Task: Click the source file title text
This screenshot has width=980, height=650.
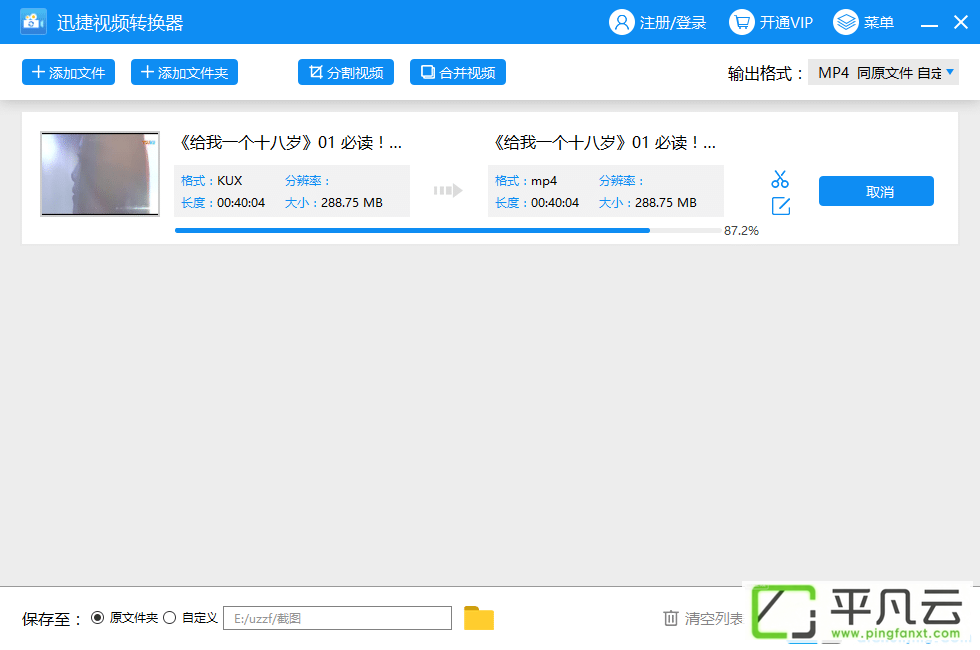Action: coord(291,142)
